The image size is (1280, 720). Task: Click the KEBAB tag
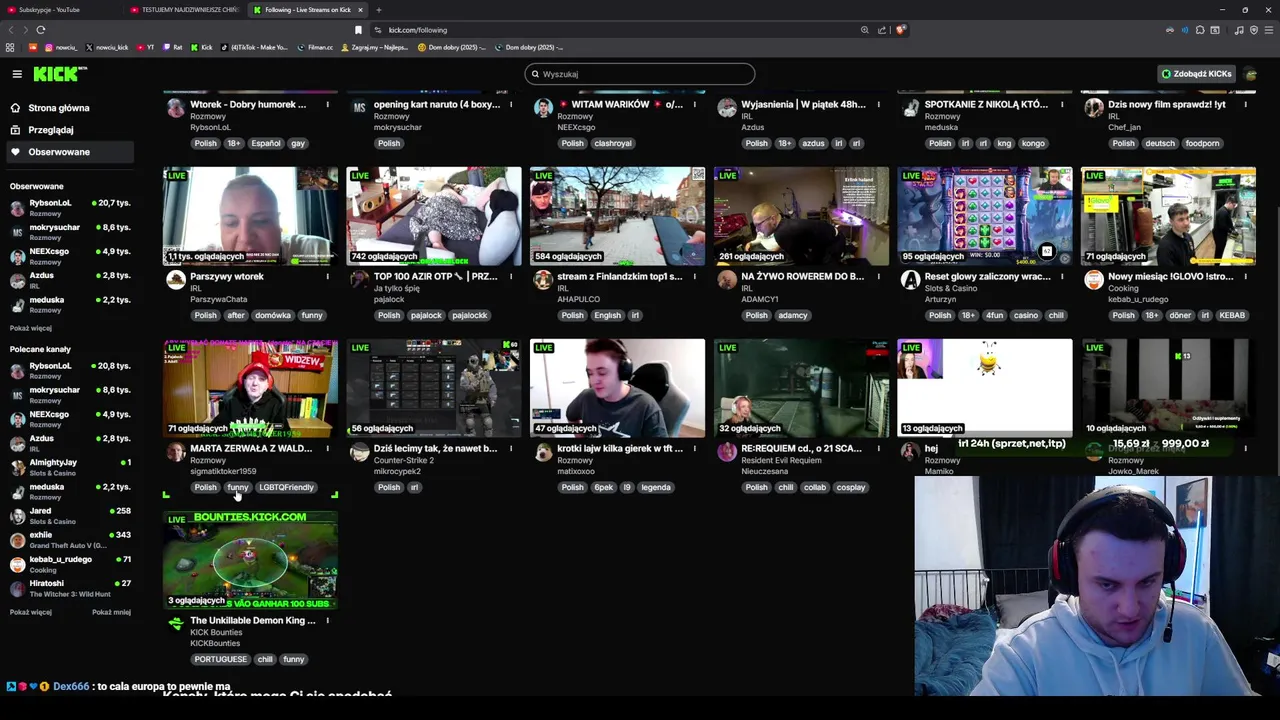(x=1232, y=315)
